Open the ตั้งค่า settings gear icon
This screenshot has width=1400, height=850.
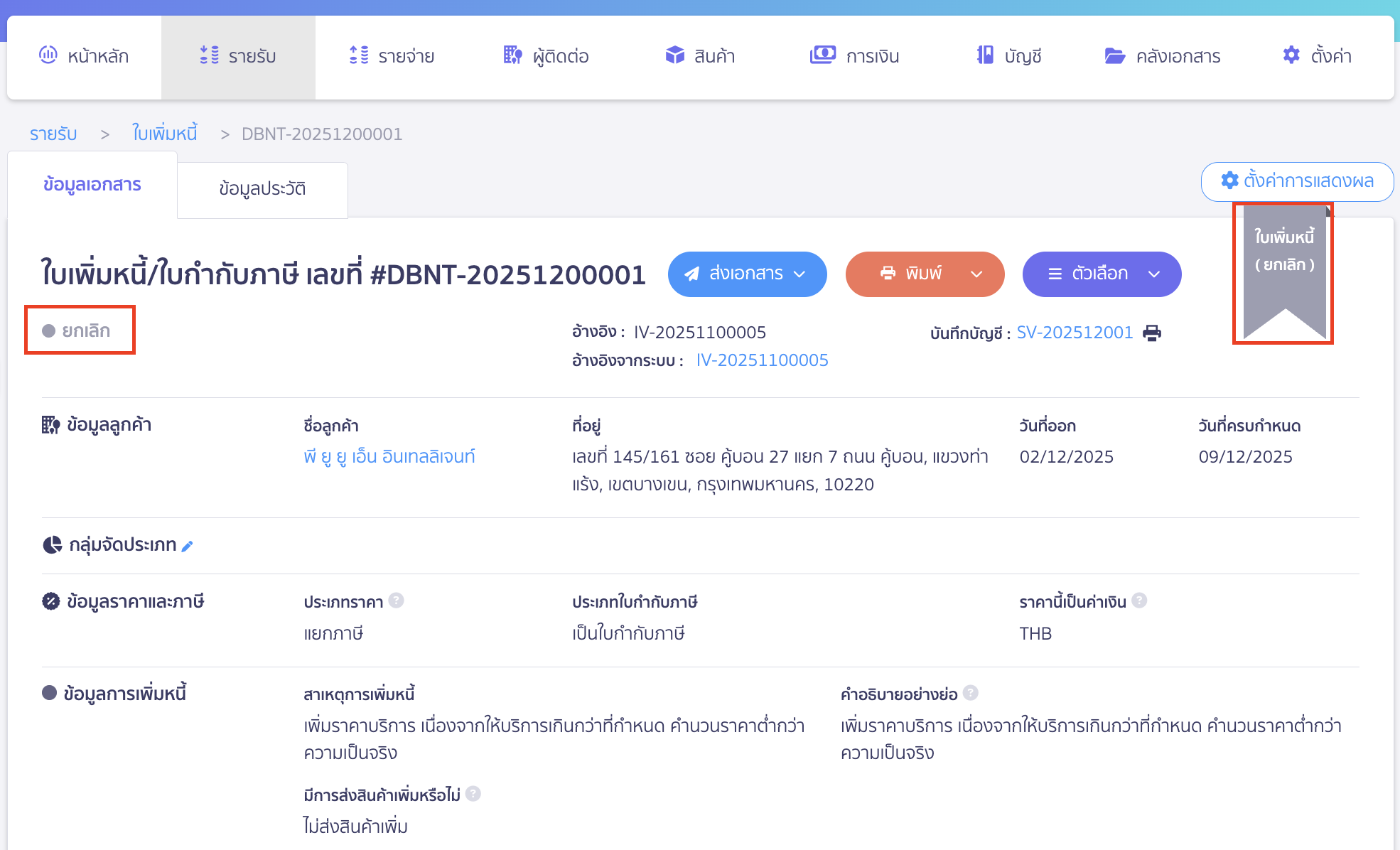pyautogui.click(x=1291, y=55)
